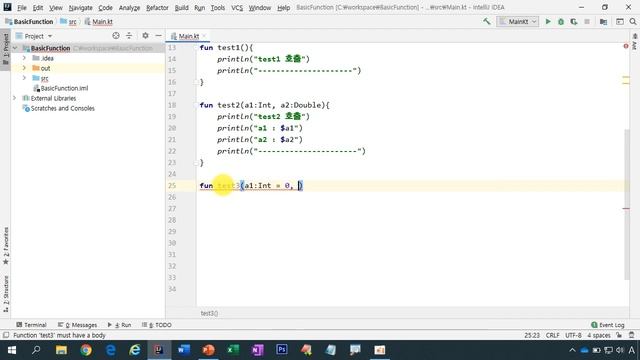Screen dimensions: 640x360
Task: Collapse the BasicFunction root node
Action: pos(15,48)
